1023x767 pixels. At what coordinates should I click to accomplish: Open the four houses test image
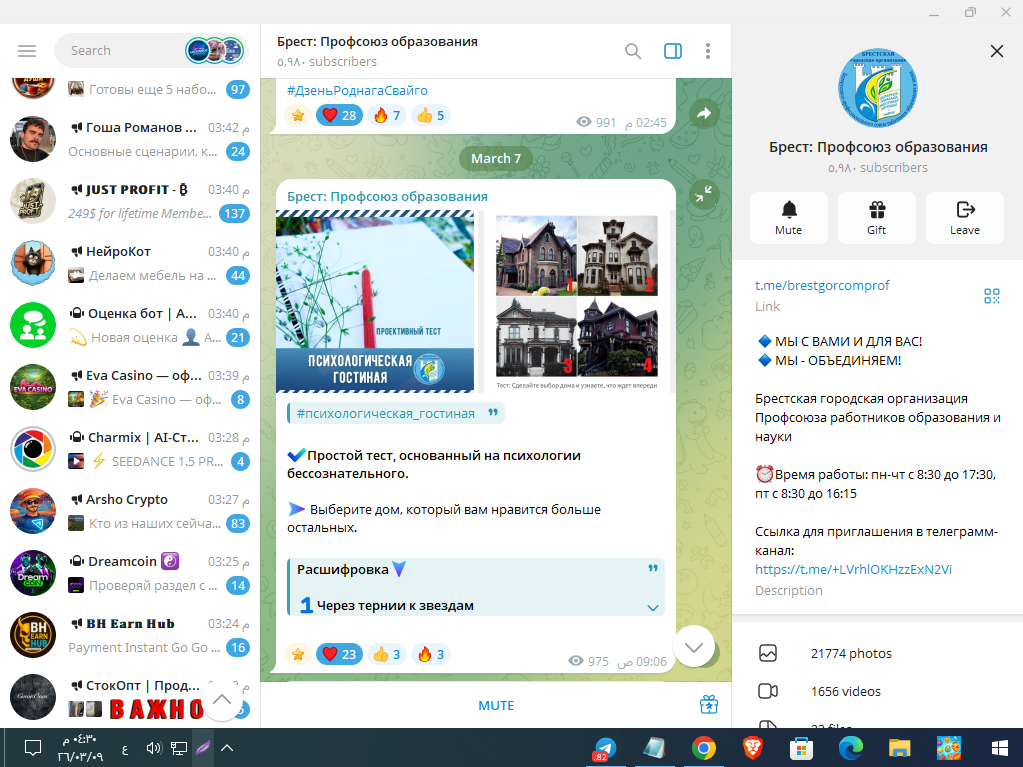(x=577, y=301)
